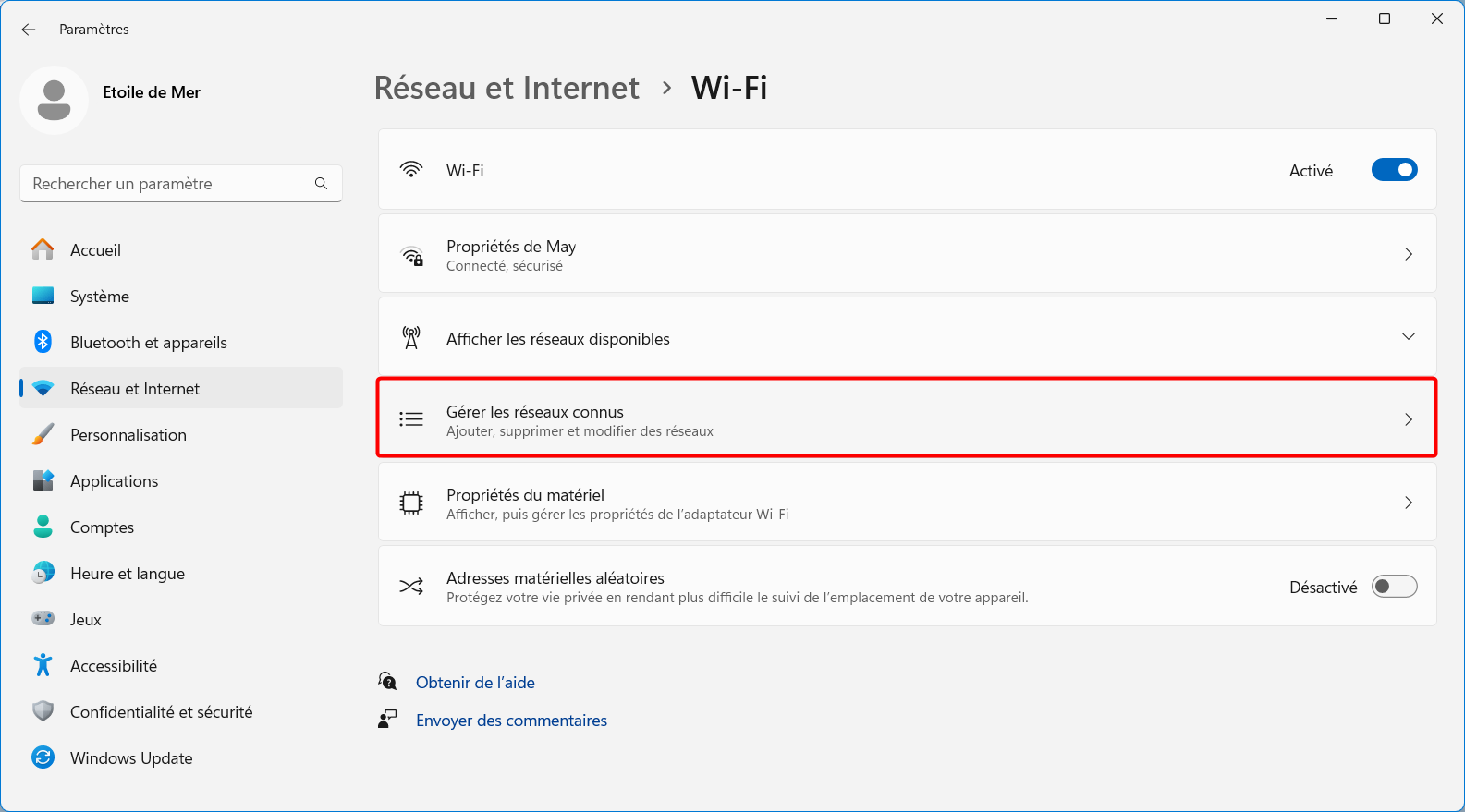1465x812 pixels.
Task: Click the chip icon for Propriétés du matériel
Action: pyautogui.click(x=411, y=503)
